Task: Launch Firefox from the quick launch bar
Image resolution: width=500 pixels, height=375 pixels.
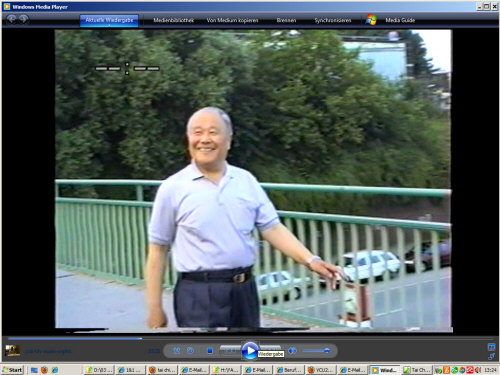Action: [x=44, y=370]
